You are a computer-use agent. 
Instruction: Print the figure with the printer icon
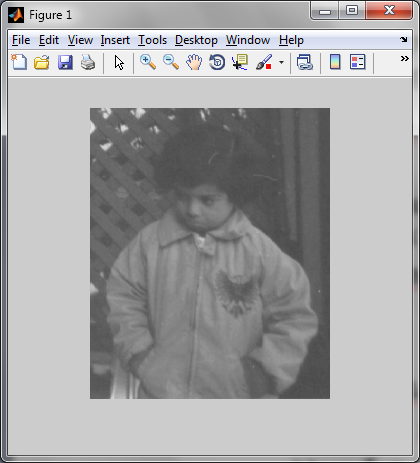pyautogui.click(x=88, y=62)
